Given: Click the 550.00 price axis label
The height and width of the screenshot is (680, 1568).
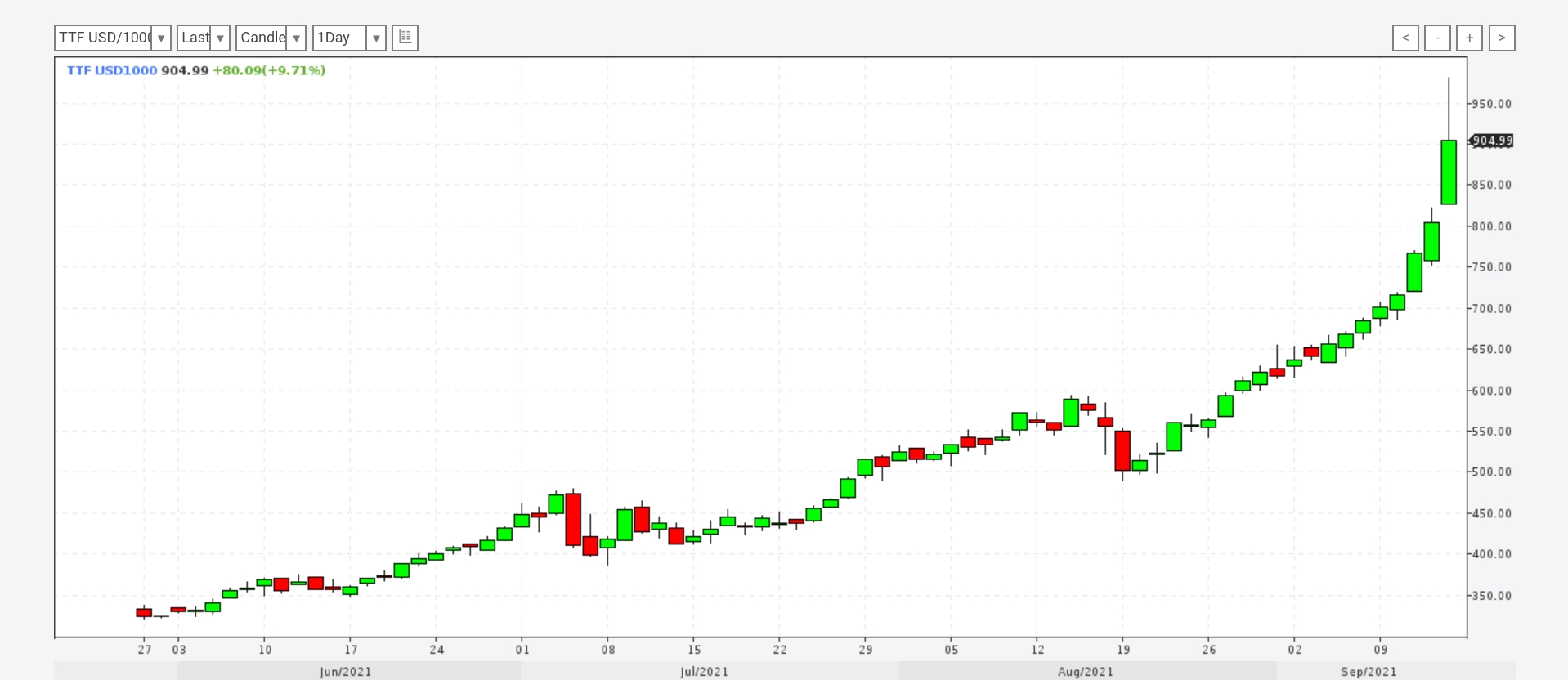Looking at the screenshot, I should click(1492, 432).
